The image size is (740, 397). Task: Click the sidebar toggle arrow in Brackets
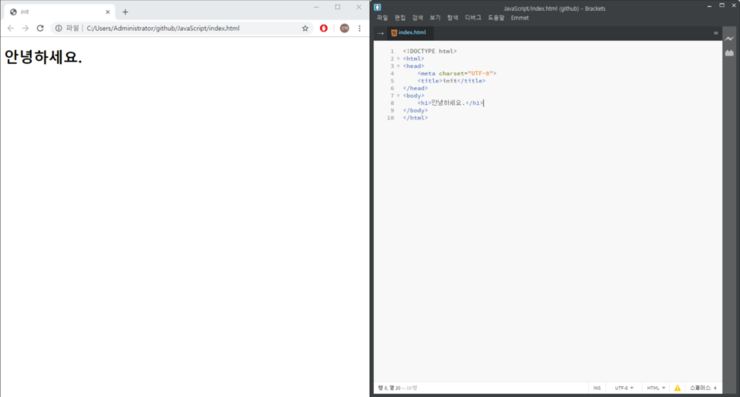pyautogui.click(x=380, y=33)
